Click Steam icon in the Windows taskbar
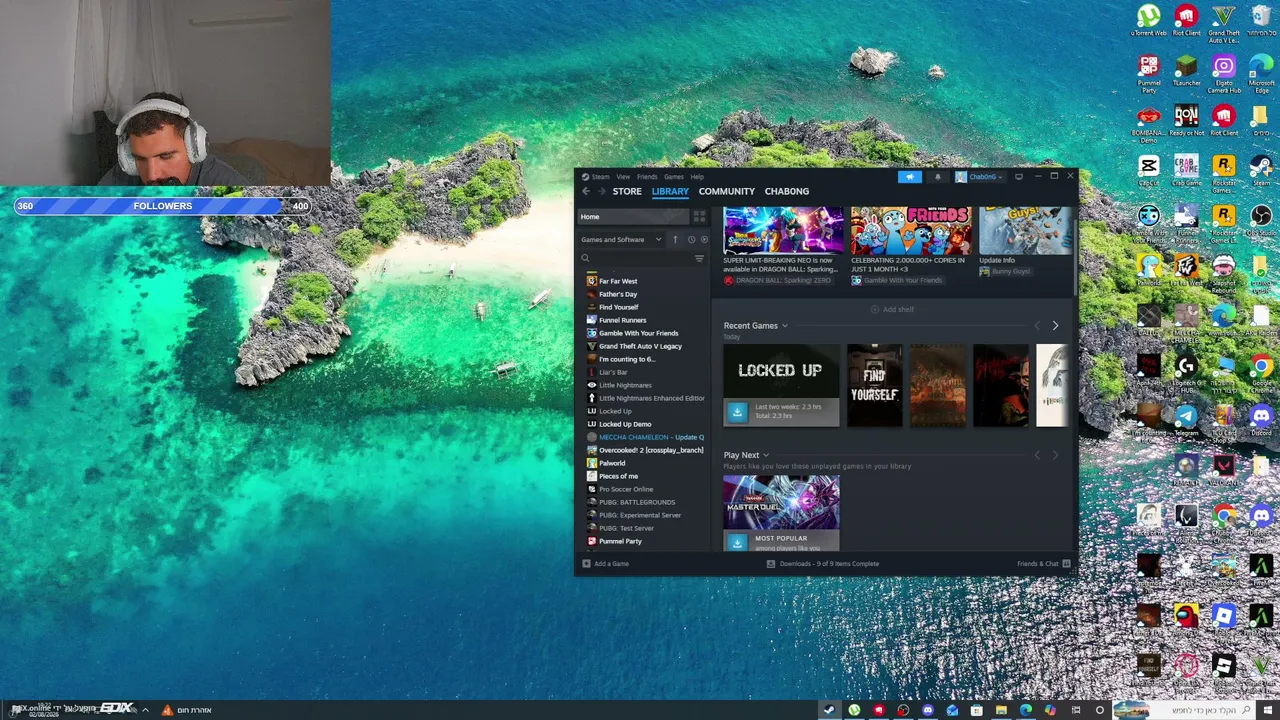1280x720 pixels. point(829,710)
